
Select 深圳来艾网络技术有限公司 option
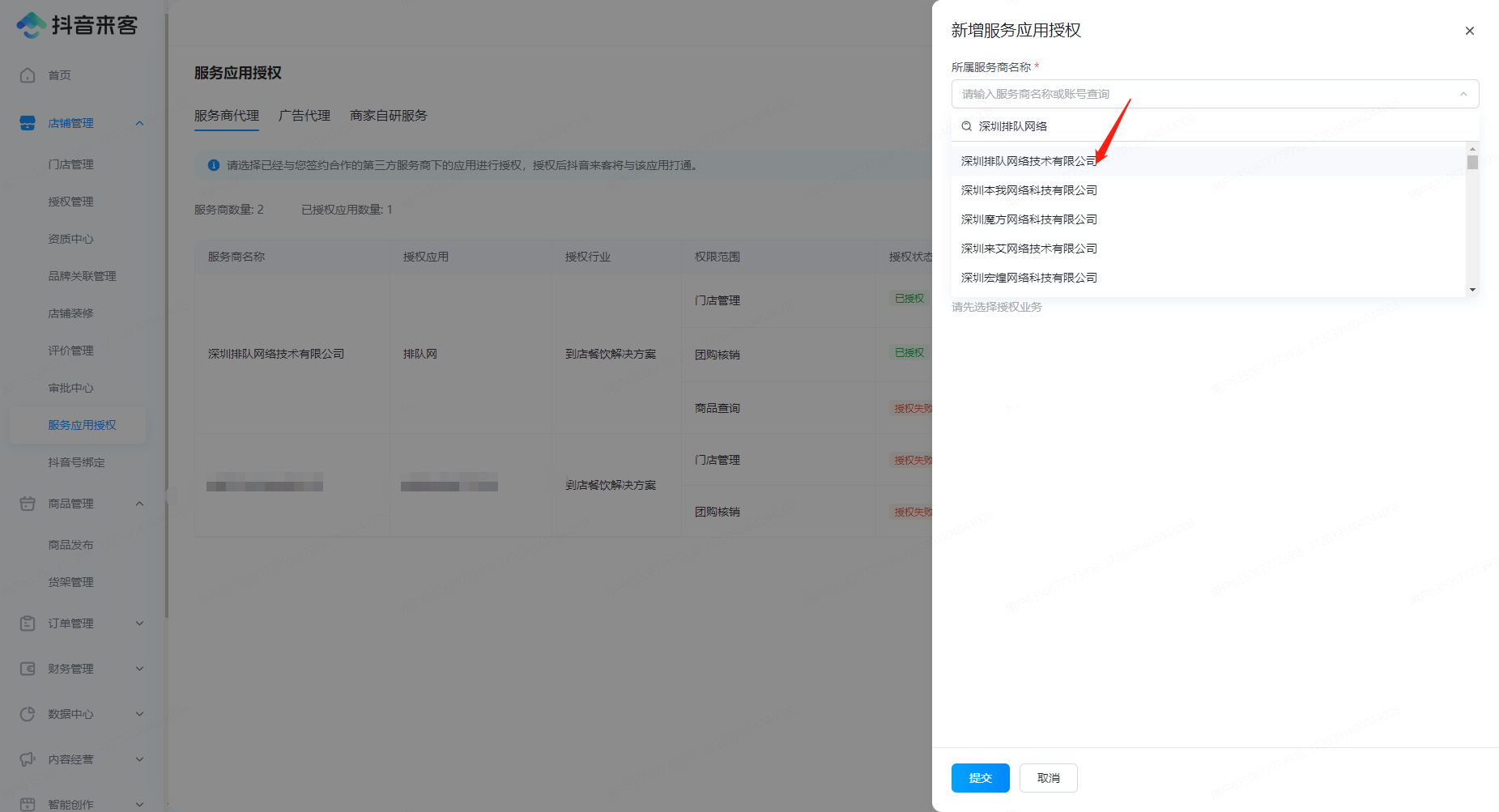1208,249
